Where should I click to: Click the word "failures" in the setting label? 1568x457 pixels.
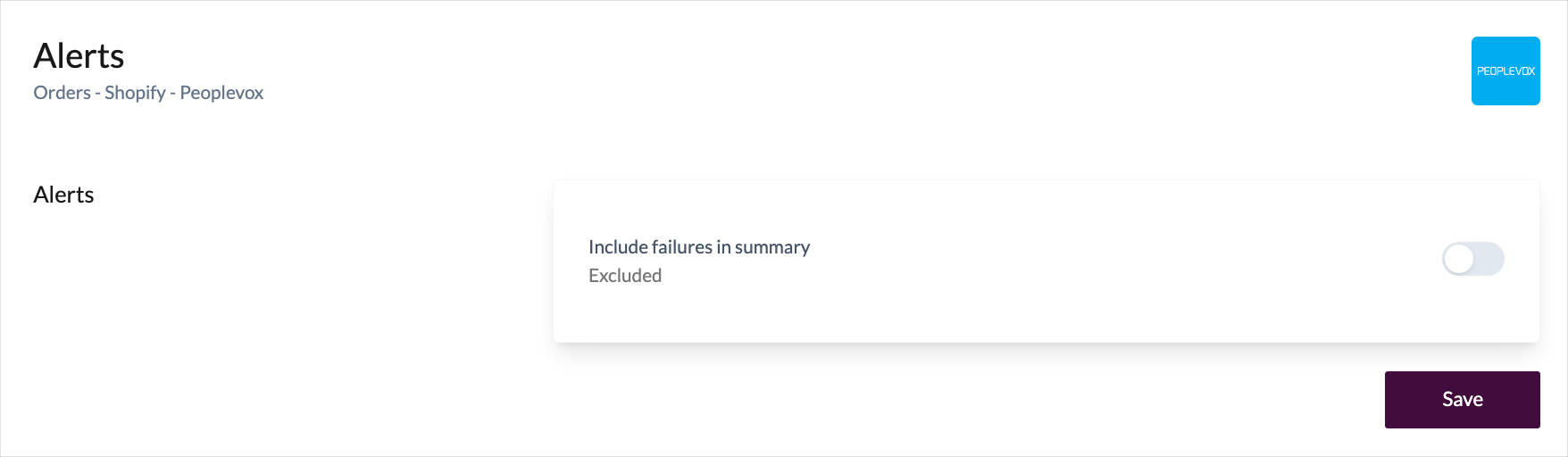click(x=681, y=247)
